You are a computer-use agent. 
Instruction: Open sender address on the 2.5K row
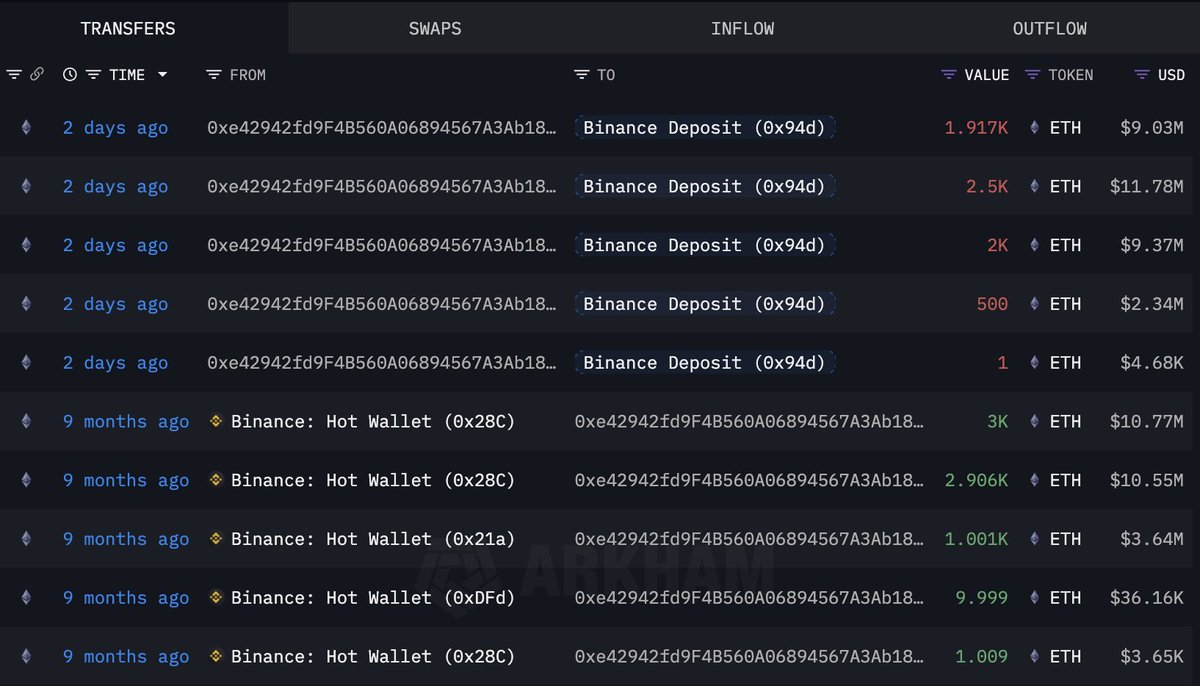pos(382,186)
